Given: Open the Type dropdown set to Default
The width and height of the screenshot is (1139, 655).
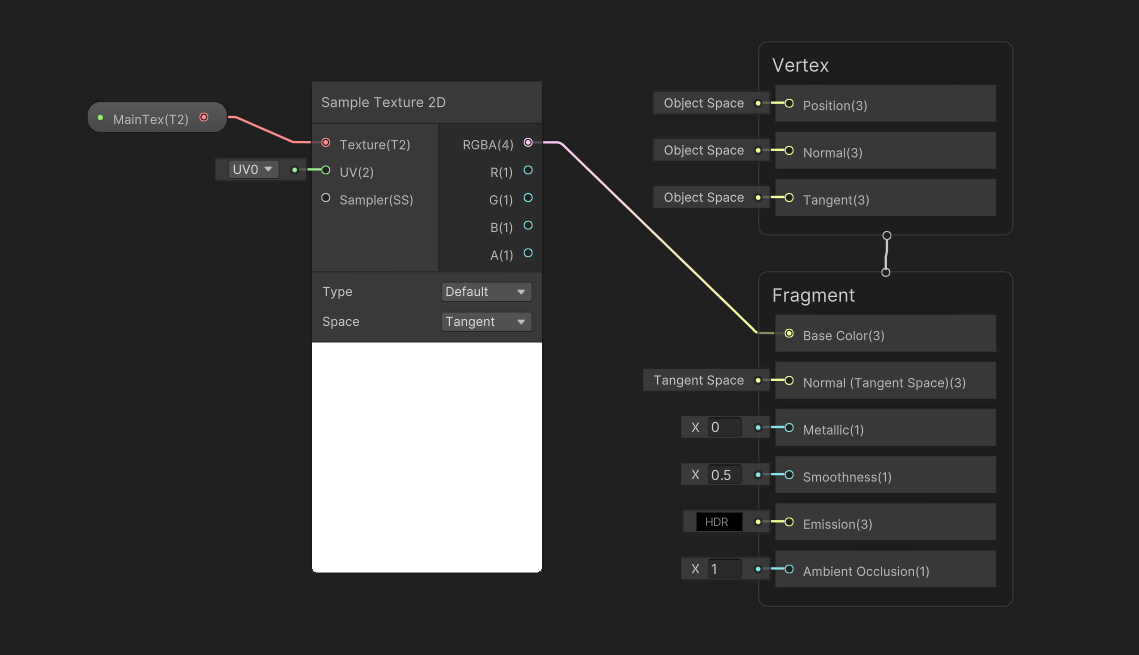Looking at the screenshot, I should click(x=486, y=292).
